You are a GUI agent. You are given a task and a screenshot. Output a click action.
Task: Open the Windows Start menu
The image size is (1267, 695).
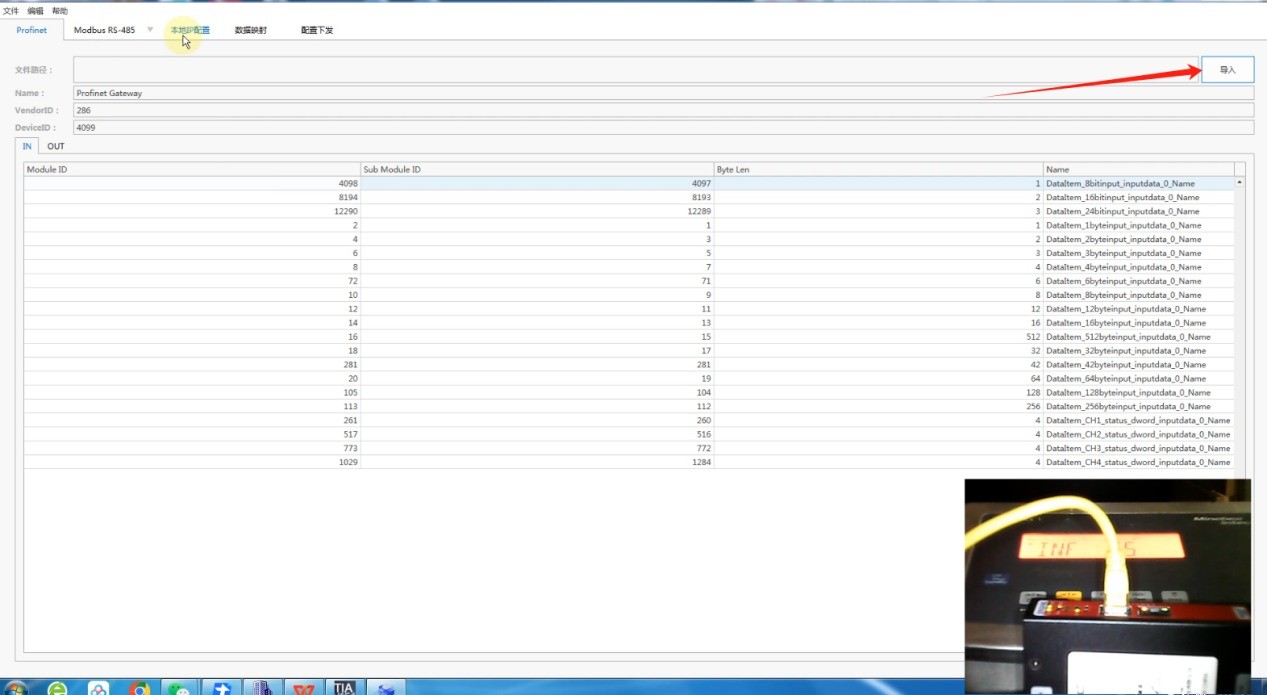(16, 688)
